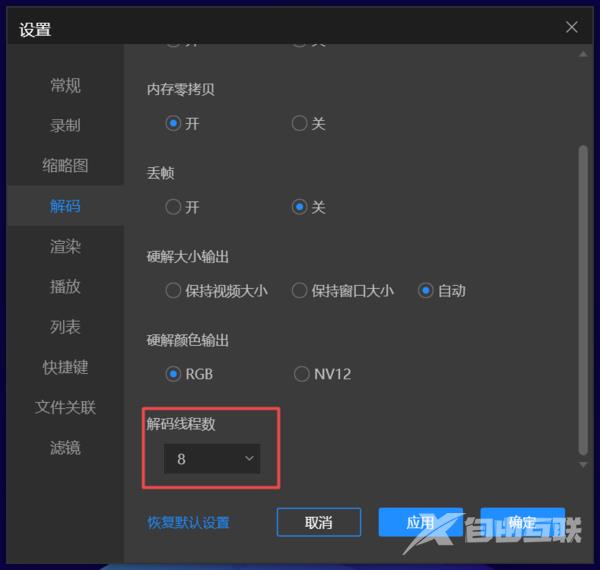Confirm settings with the 确定 button

coord(522,522)
